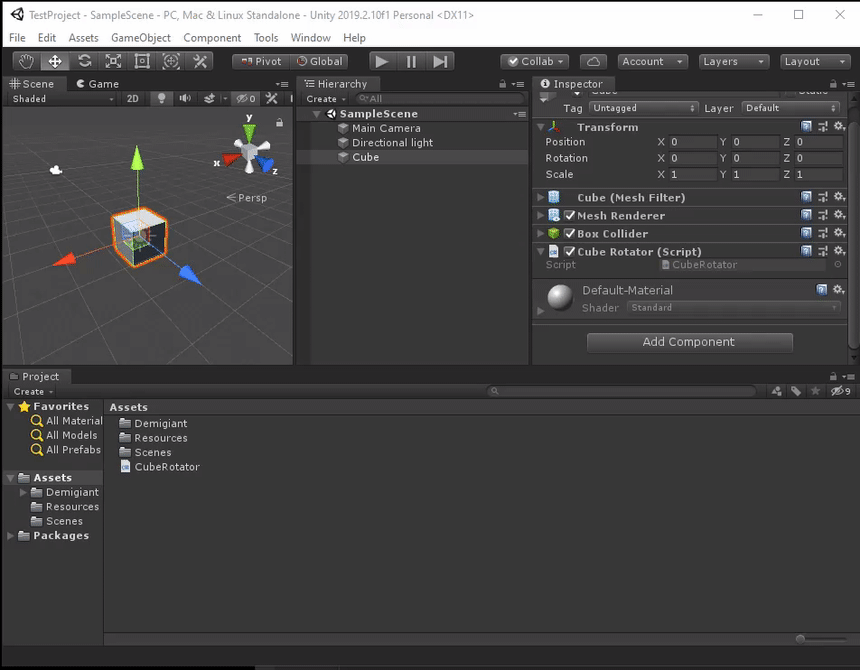Open the Window menu
The image size is (860, 670).
pyautogui.click(x=310, y=37)
